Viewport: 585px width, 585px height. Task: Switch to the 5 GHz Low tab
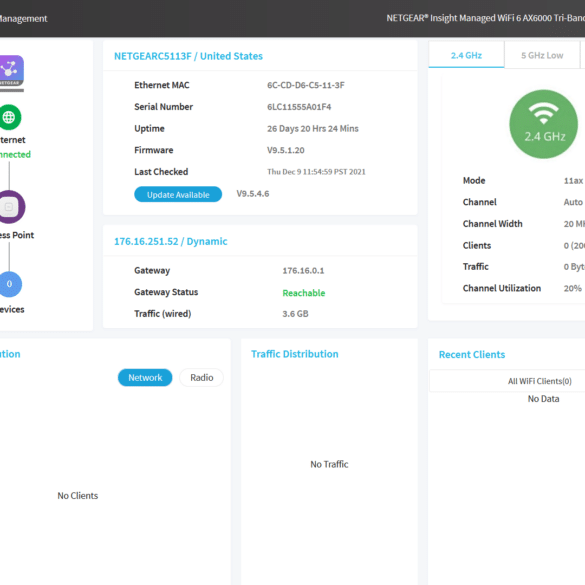click(542, 55)
